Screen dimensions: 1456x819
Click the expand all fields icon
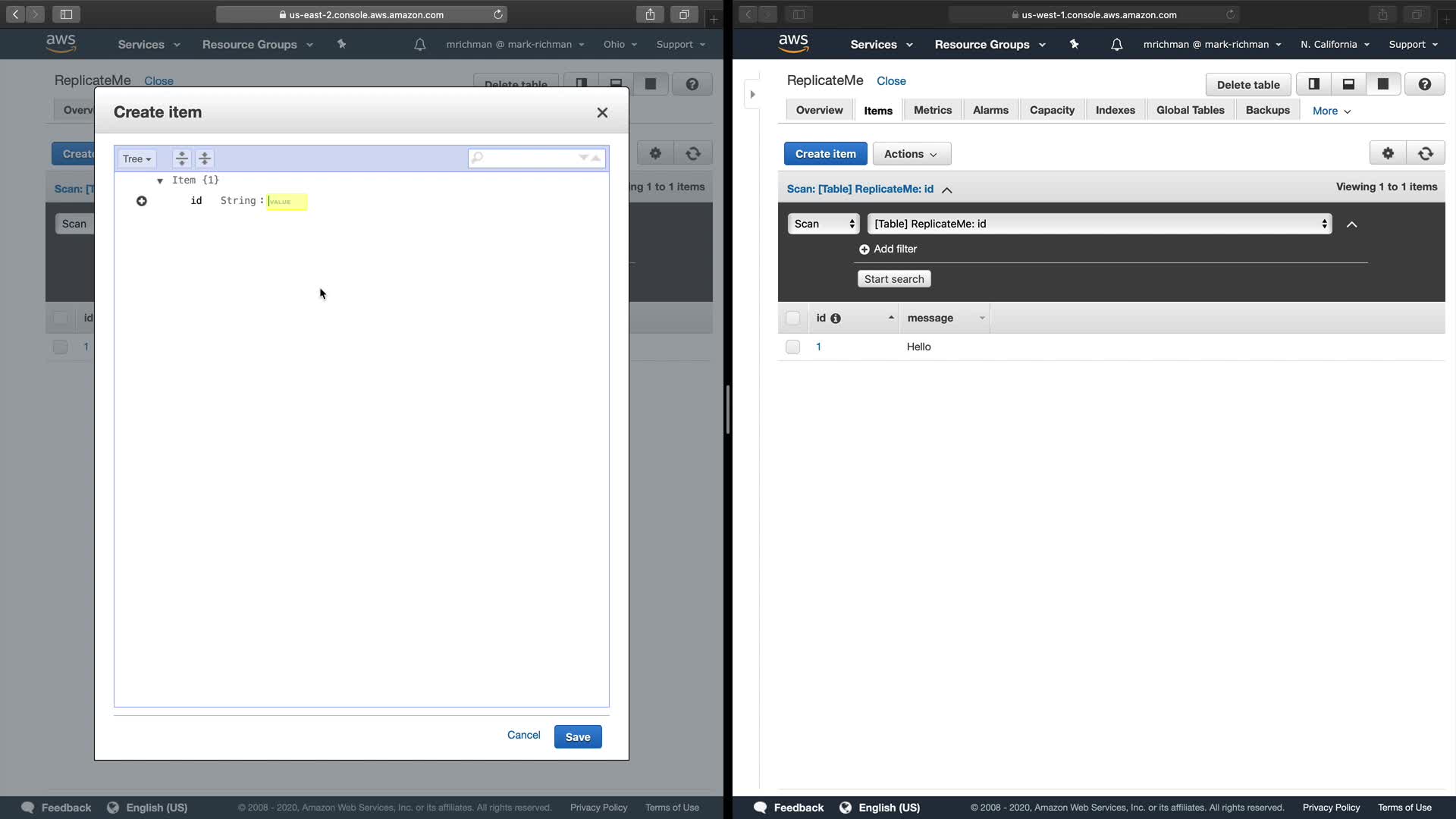(x=181, y=158)
